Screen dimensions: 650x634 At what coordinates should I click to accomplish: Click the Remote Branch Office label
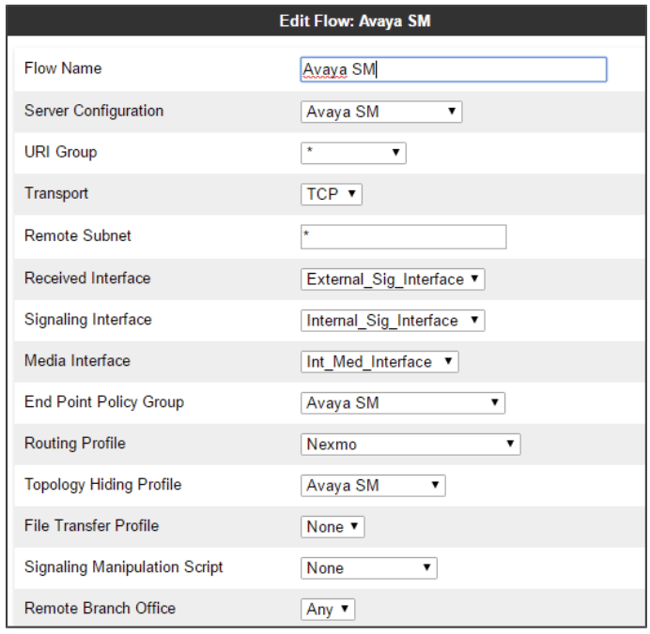pyautogui.click(x=100, y=608)
